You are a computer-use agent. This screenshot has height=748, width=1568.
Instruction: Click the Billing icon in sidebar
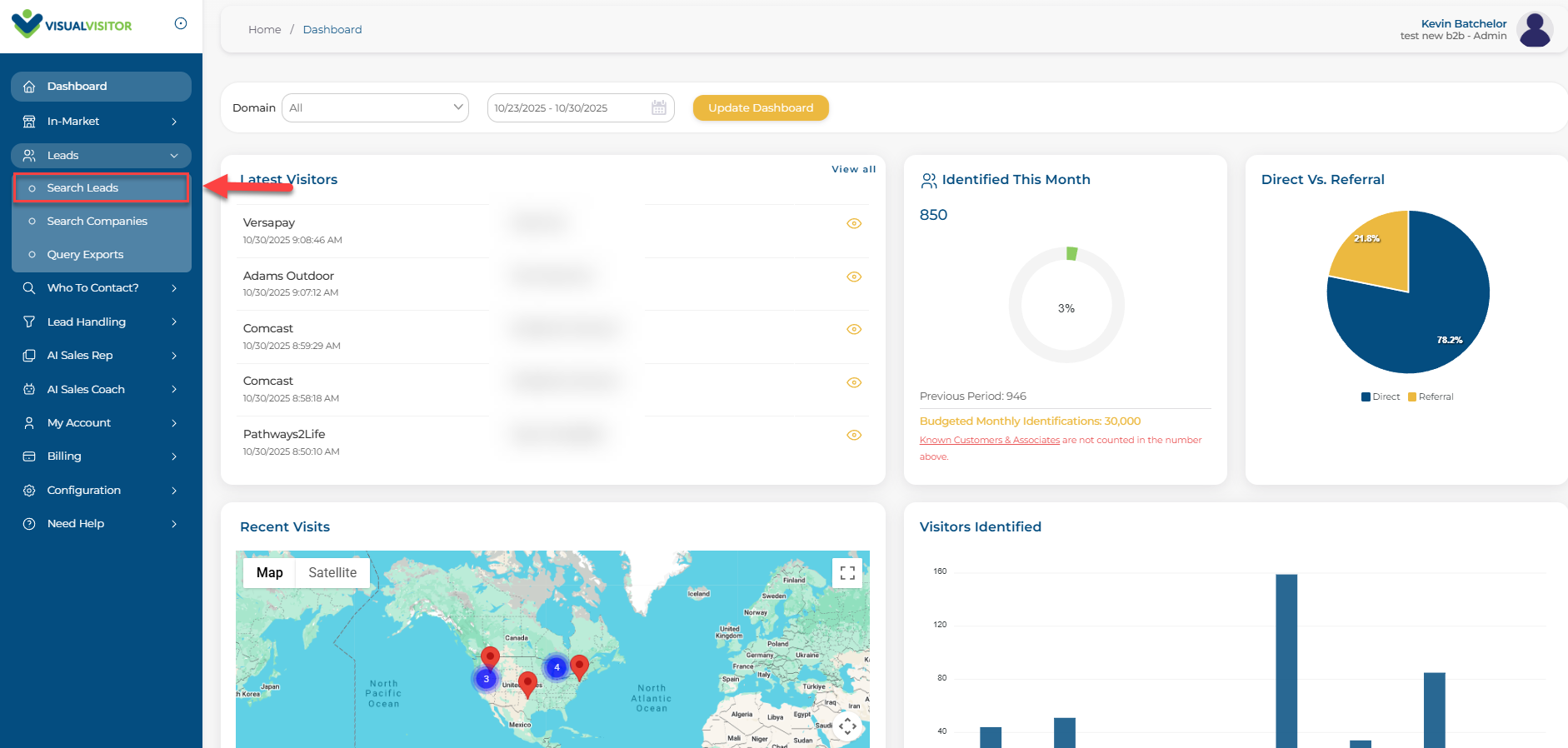click(x=29, y=456)
